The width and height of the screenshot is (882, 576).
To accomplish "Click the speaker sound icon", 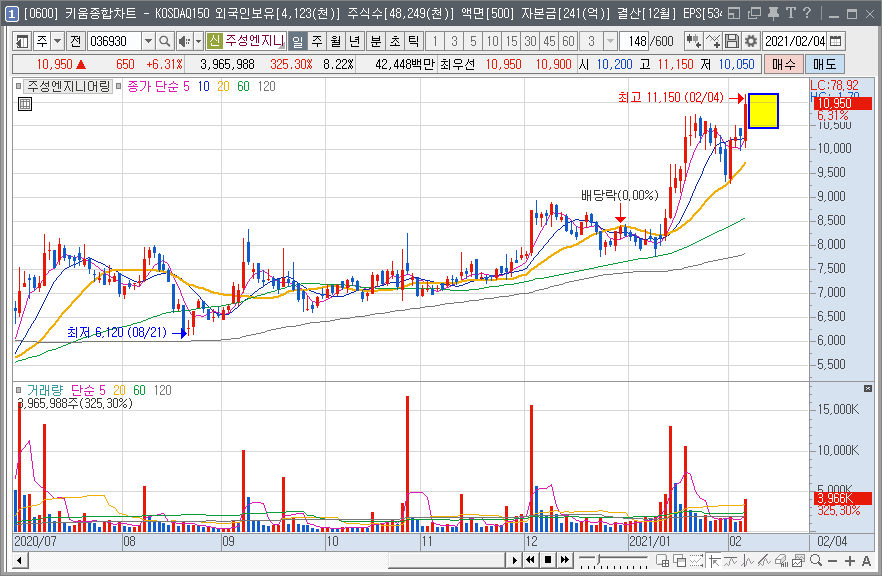I will (183, 41).
